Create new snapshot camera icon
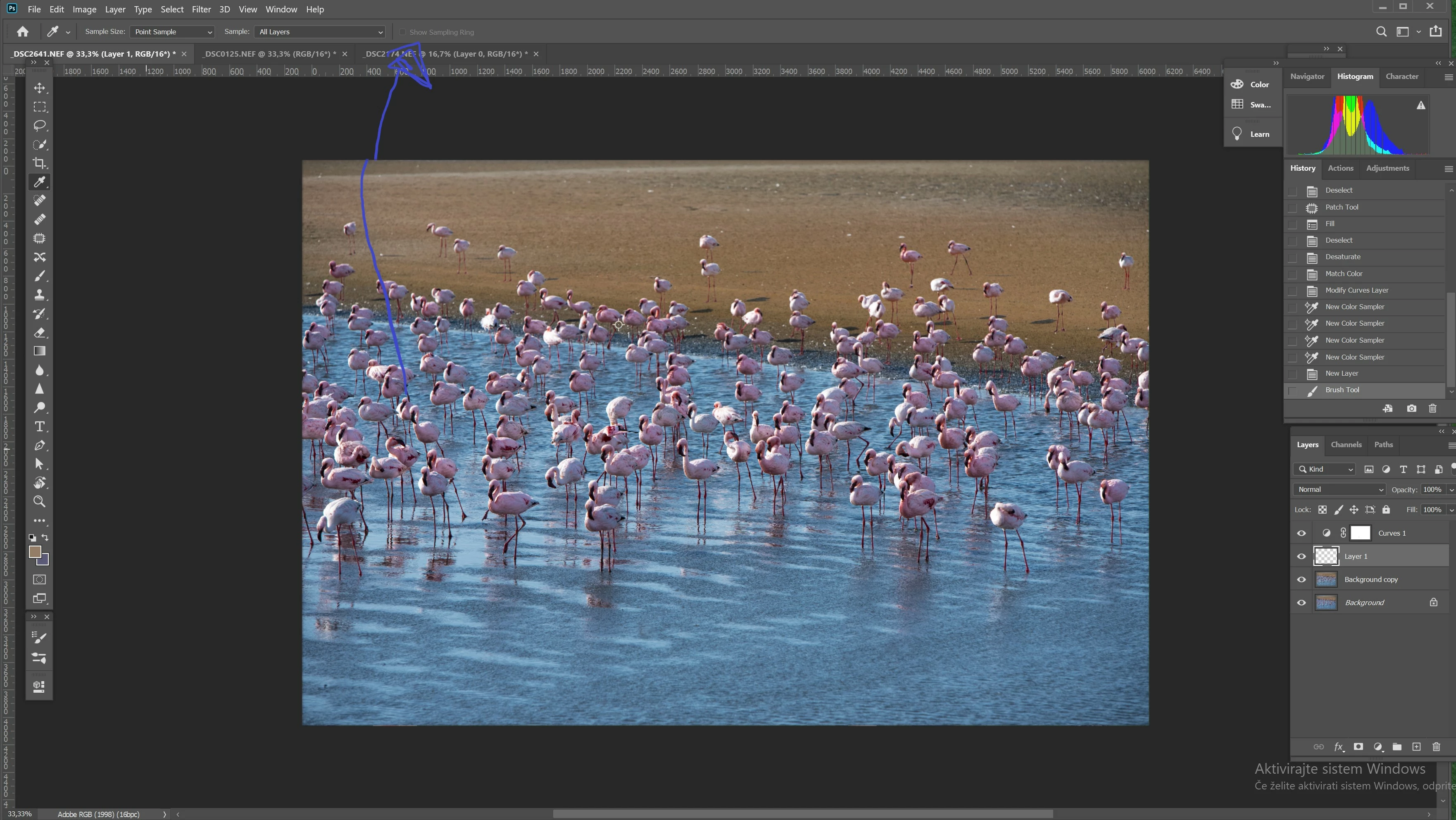1456x820 pixels. tap(1411, 408)
